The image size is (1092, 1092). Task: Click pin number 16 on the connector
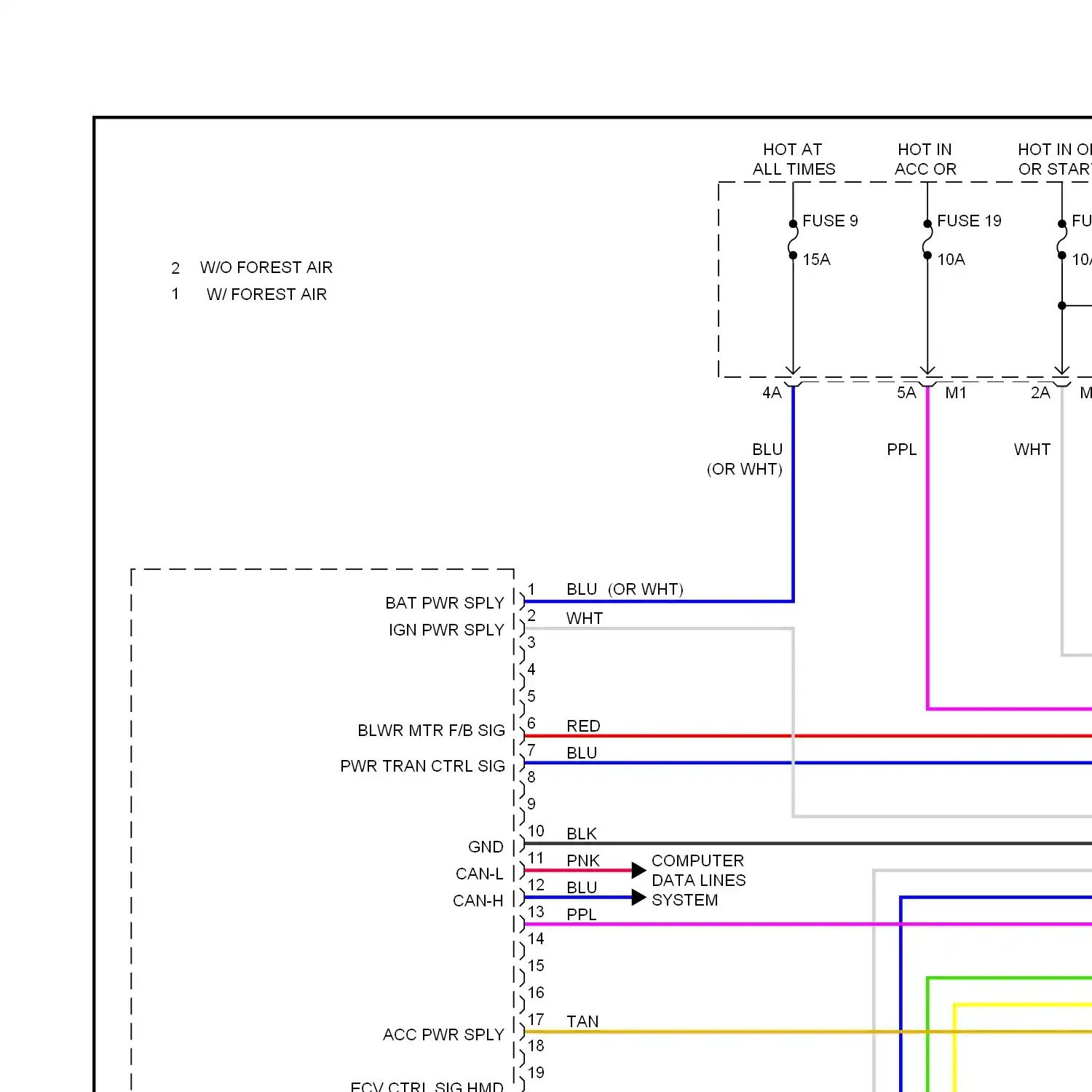[x=536, y=992]
